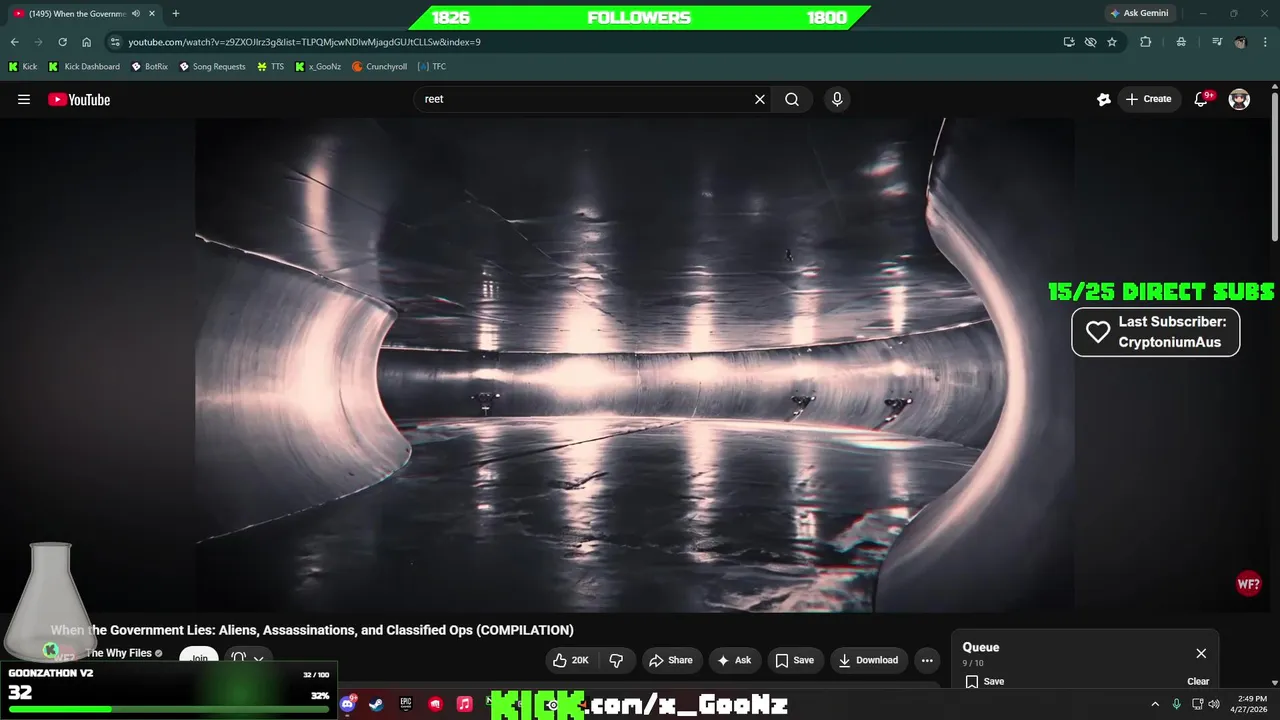Viewport: 1280px width, 720px height.
Task: Open the Kick bookmark
Action: tap(23, 67)
